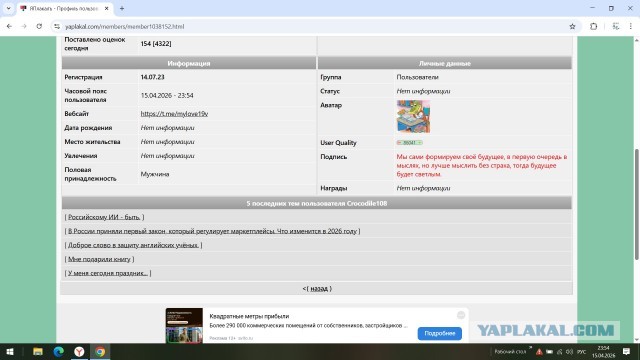Add a new browser tab

(122, 8)
